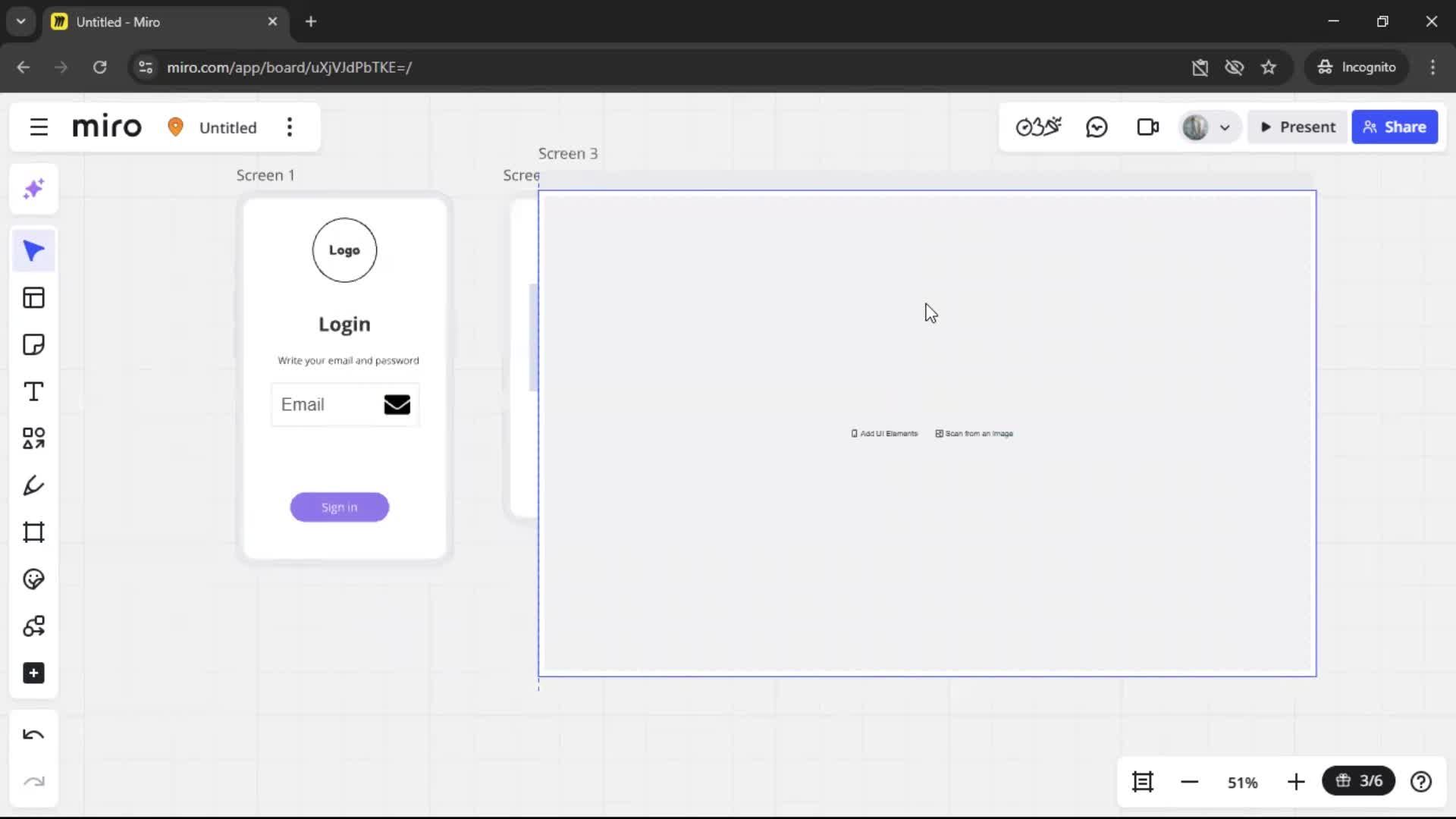Image resolution: width=1456 pixels, height=819 pixels.
Task: Open Shapes and lines tool
Action: [x=33, y=438]
